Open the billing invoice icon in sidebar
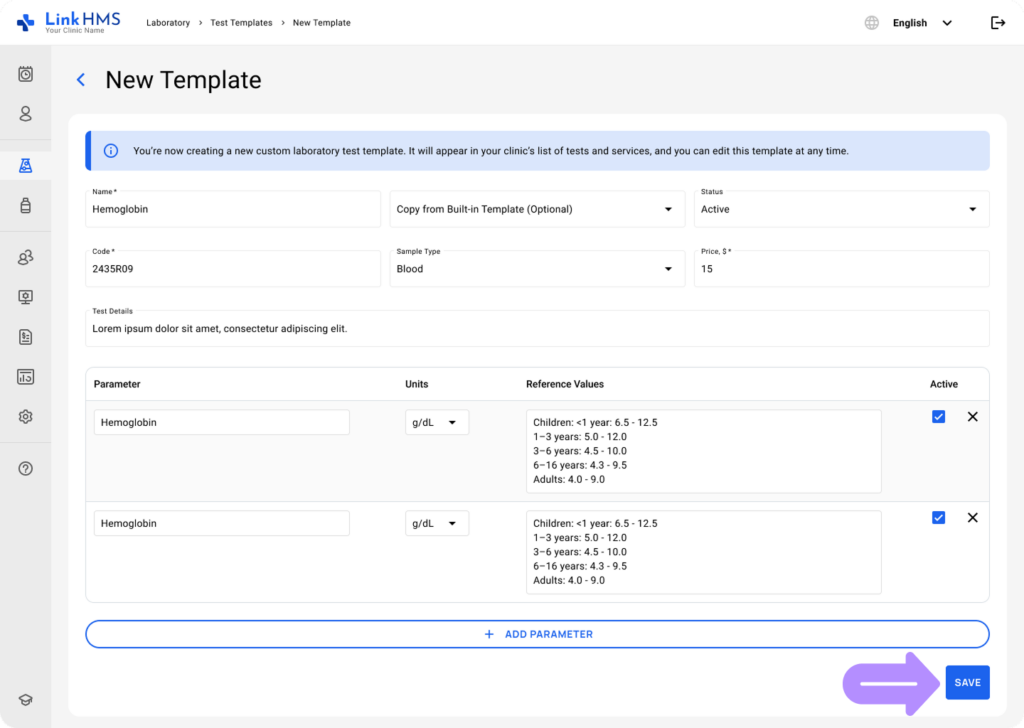This screenshot has height=728, width=1024. click(25, 337)
